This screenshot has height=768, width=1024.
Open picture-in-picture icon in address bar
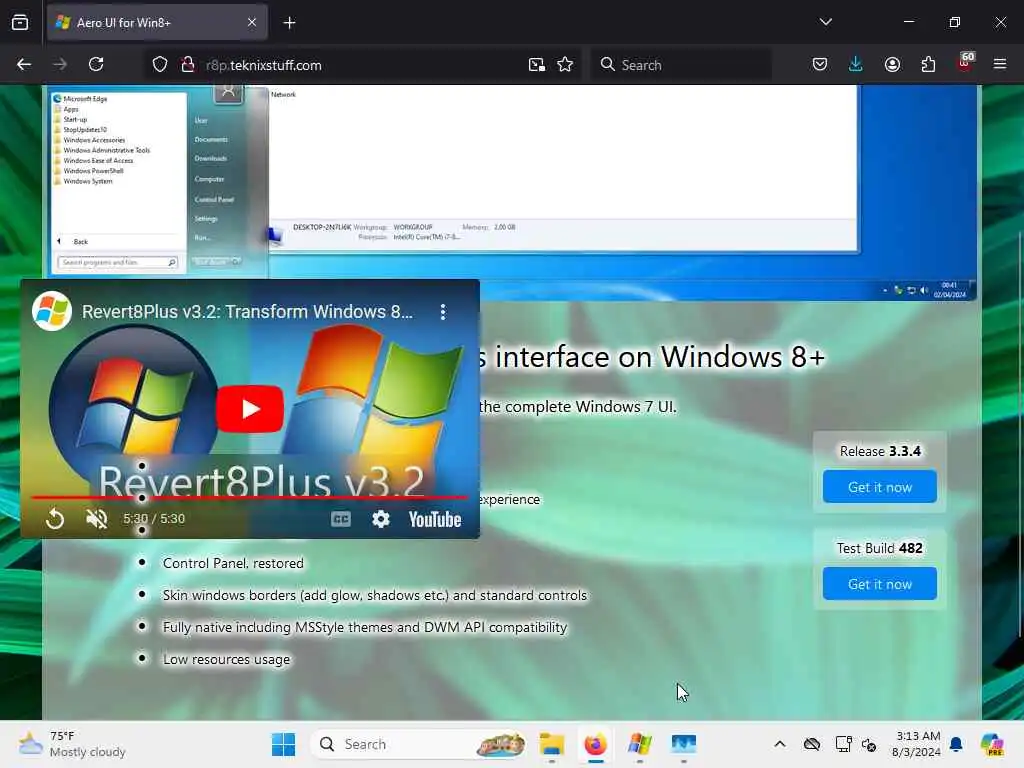(537, 65)
